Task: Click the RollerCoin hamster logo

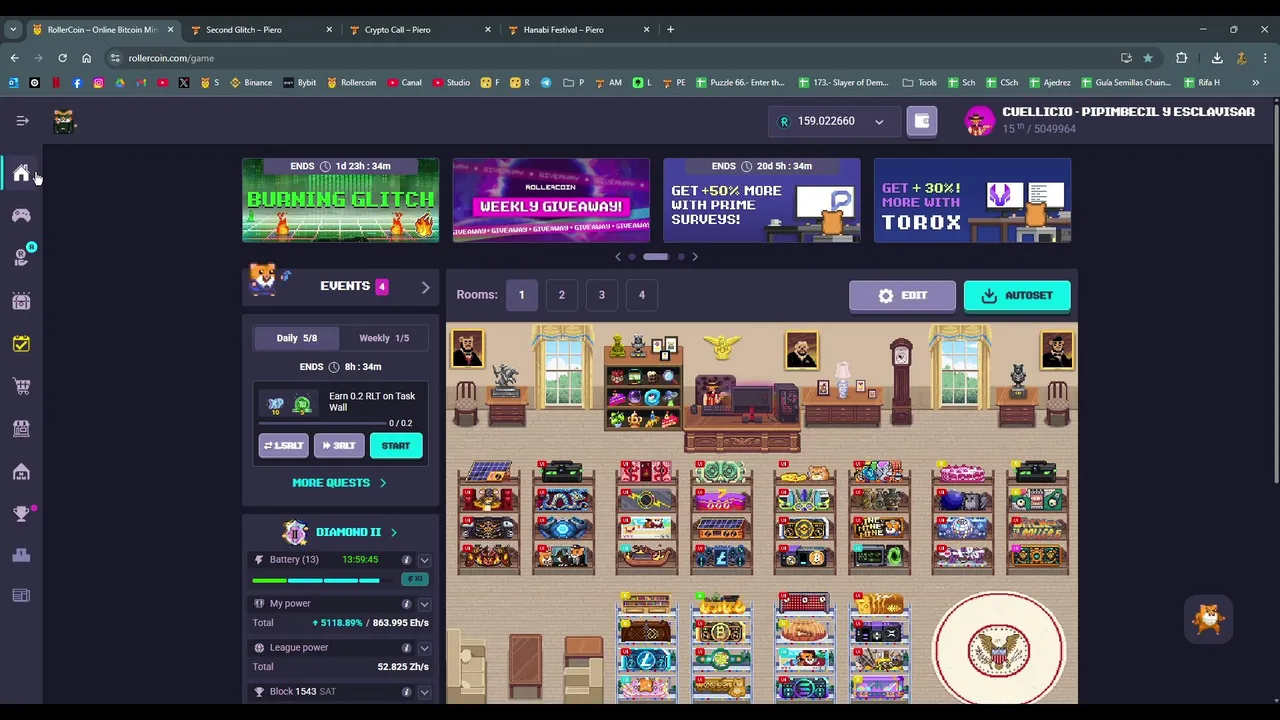Action: 64,121
